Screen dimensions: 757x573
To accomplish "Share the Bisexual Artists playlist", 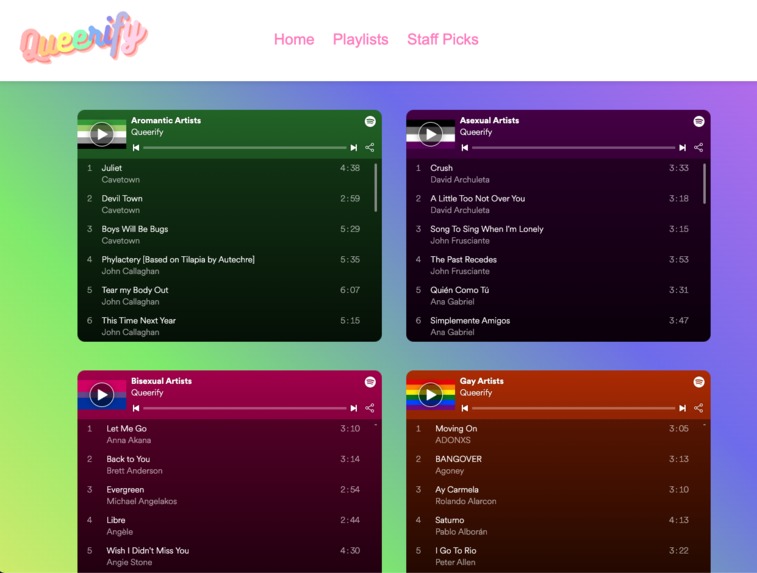I will 370,408.
